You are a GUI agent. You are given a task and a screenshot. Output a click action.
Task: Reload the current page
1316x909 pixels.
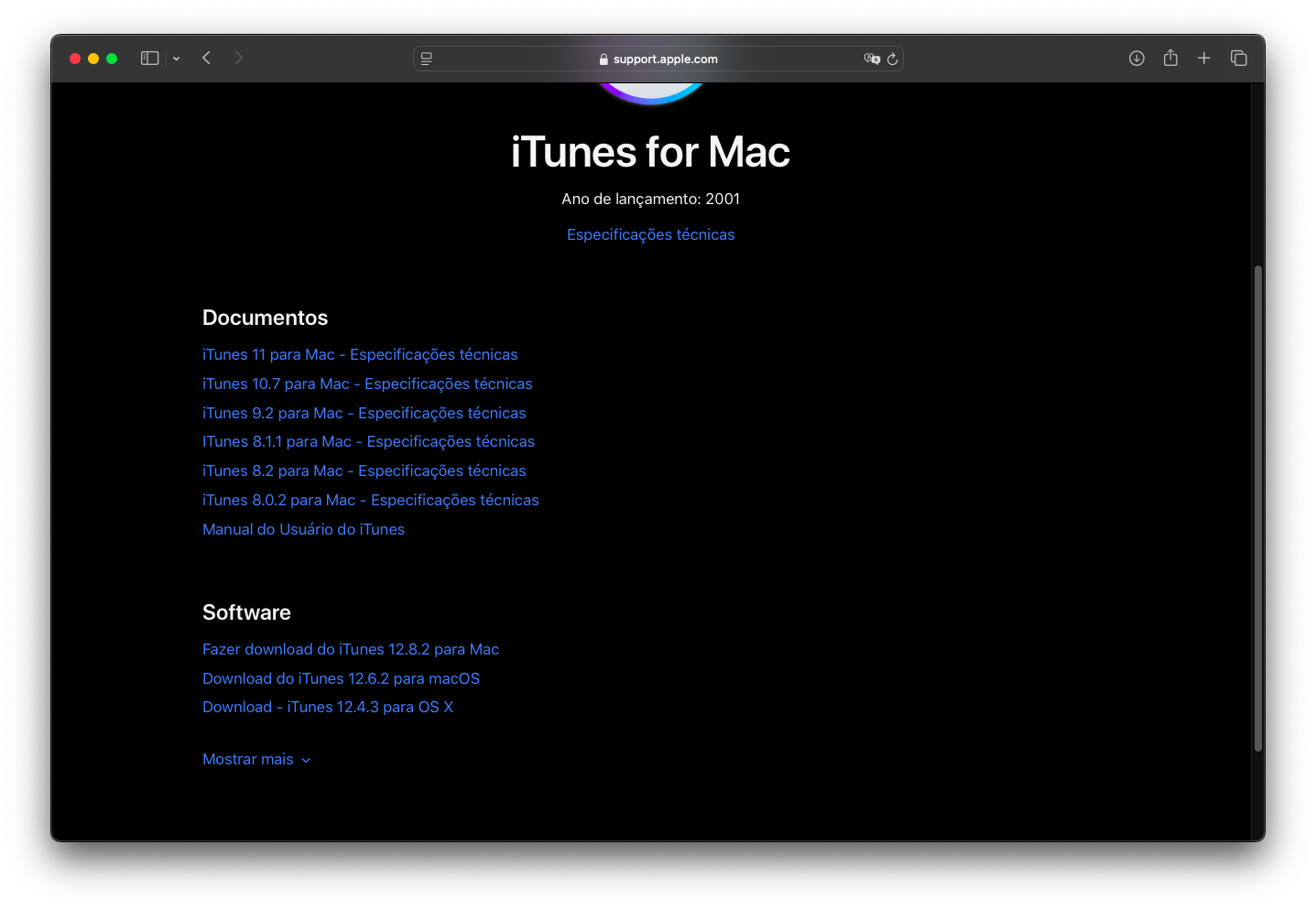[x=893, y=59]
